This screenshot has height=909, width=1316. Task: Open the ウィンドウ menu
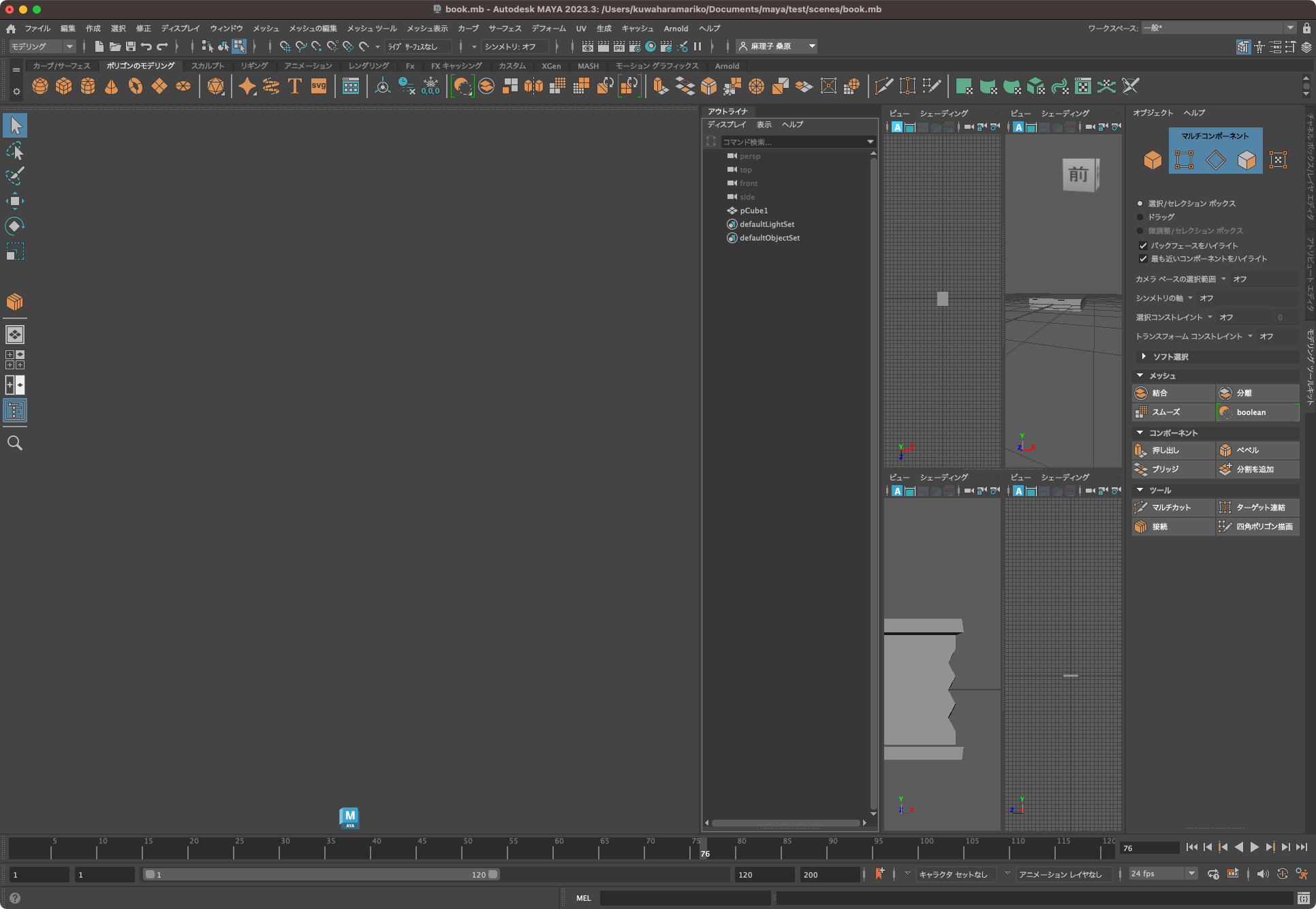(x=226, y=29)
